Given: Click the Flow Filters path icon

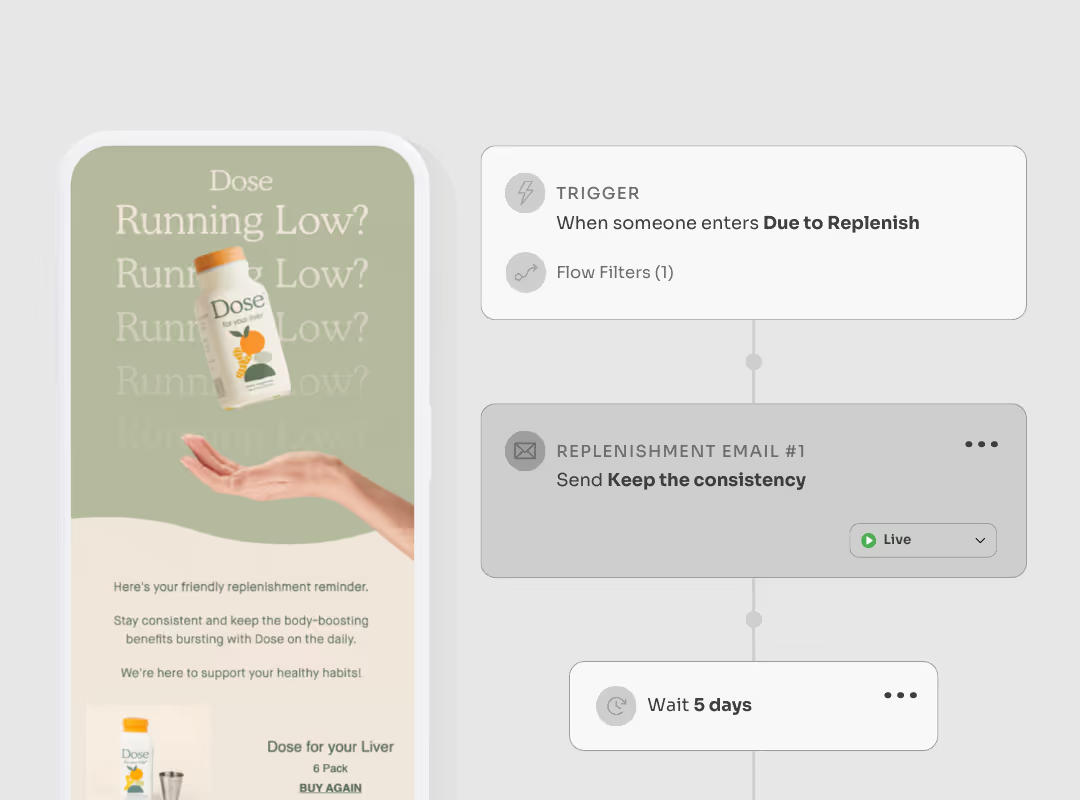Looking at the screenshot, I should (x=525, y=273).
